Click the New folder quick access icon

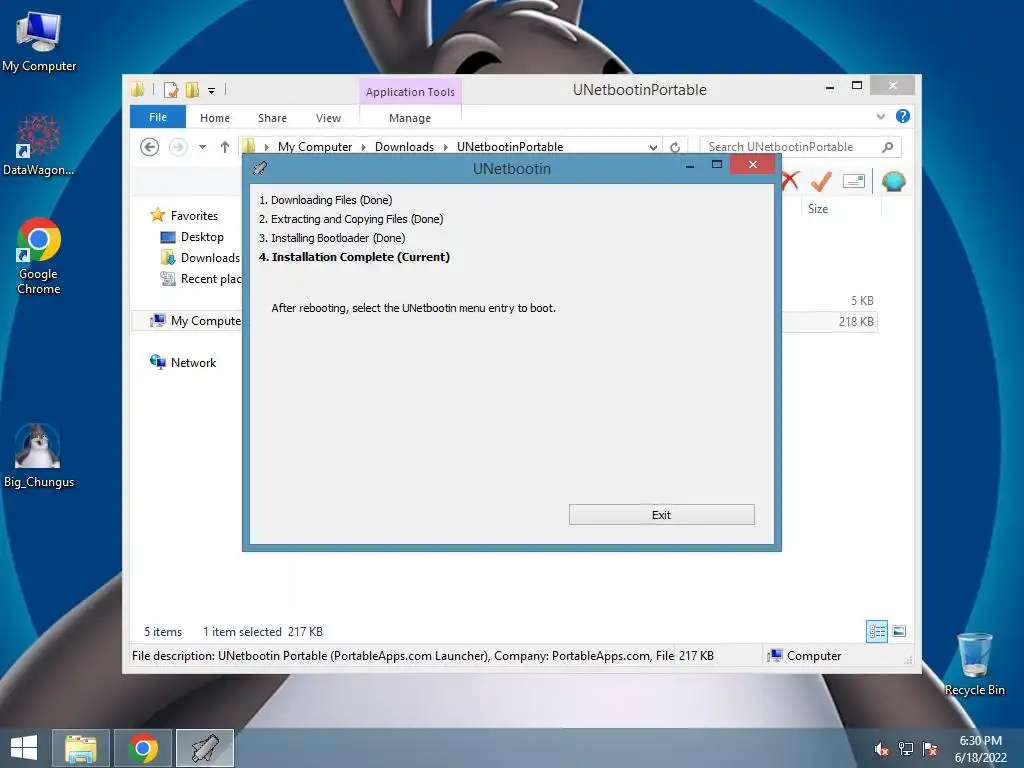click(x=192, y=90)
